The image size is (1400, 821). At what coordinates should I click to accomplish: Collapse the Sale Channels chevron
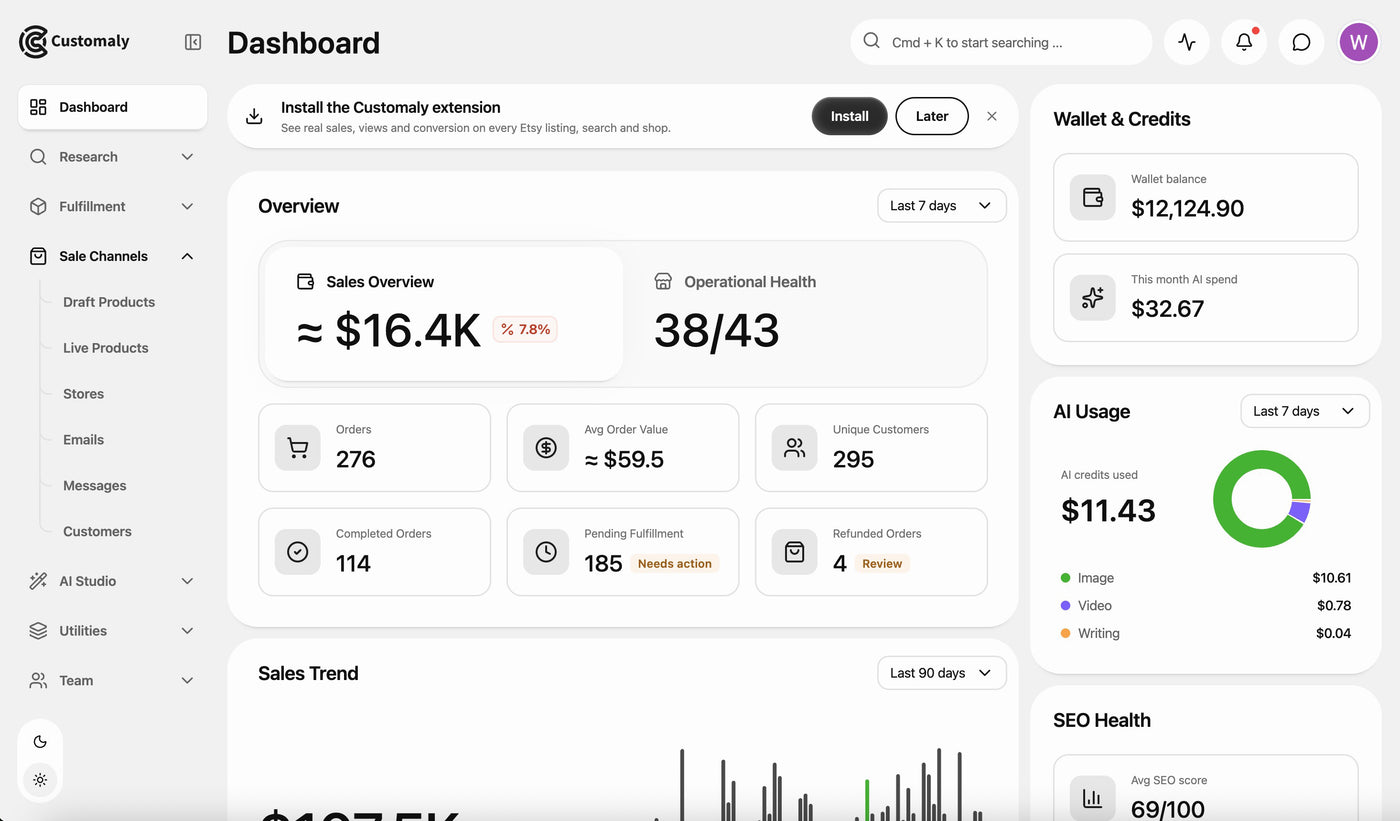(x=187, y=256)
